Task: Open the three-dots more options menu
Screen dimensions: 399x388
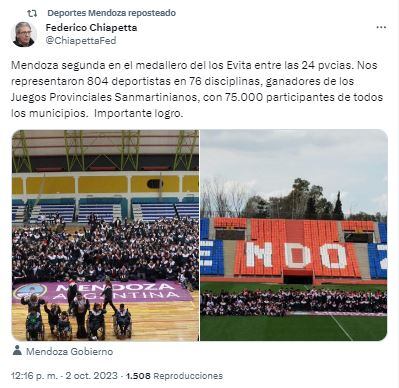Action: point(381,27)
